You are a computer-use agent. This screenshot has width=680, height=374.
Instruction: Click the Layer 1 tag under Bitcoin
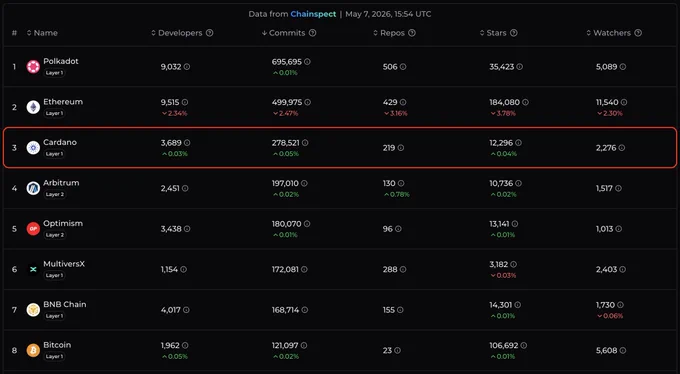click(54, 356)
